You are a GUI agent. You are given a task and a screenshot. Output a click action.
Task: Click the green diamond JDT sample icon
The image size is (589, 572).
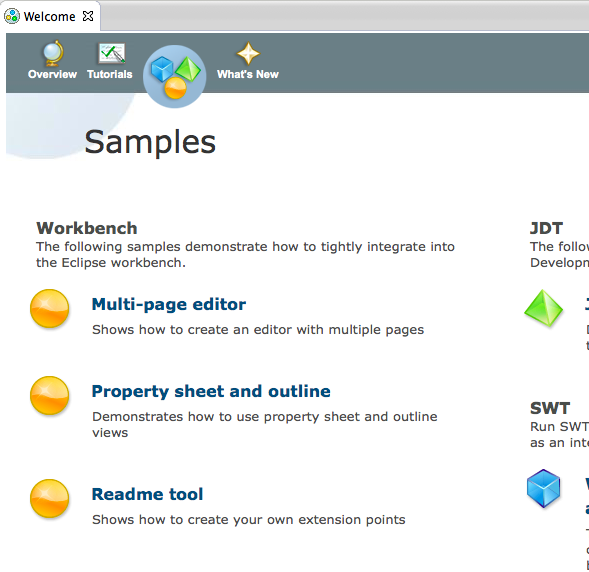(544, 308)
